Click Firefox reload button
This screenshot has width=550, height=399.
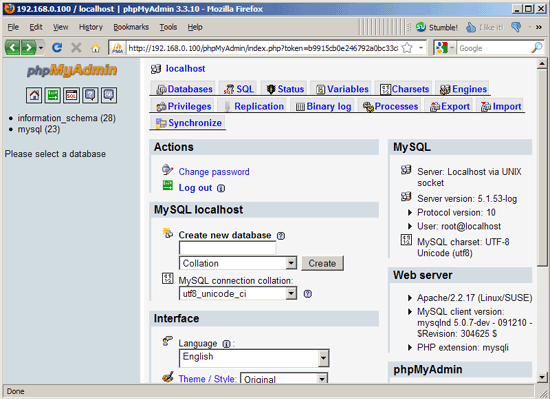(57, 47)
